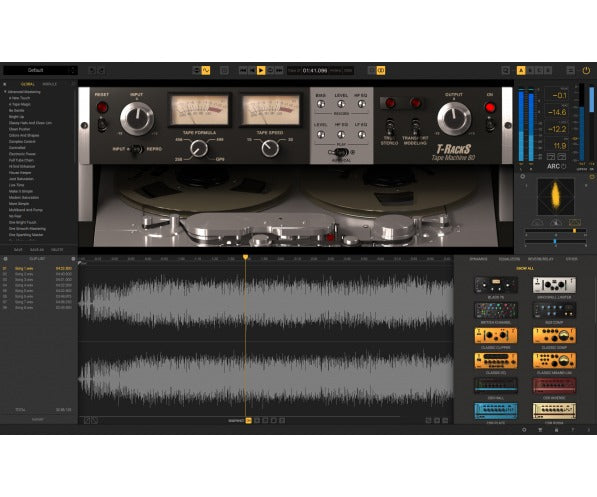The width and height of the screenshot is (597, 497).
Task: Select Song 1.wav in the clip list
Action: tap(37, 268)
